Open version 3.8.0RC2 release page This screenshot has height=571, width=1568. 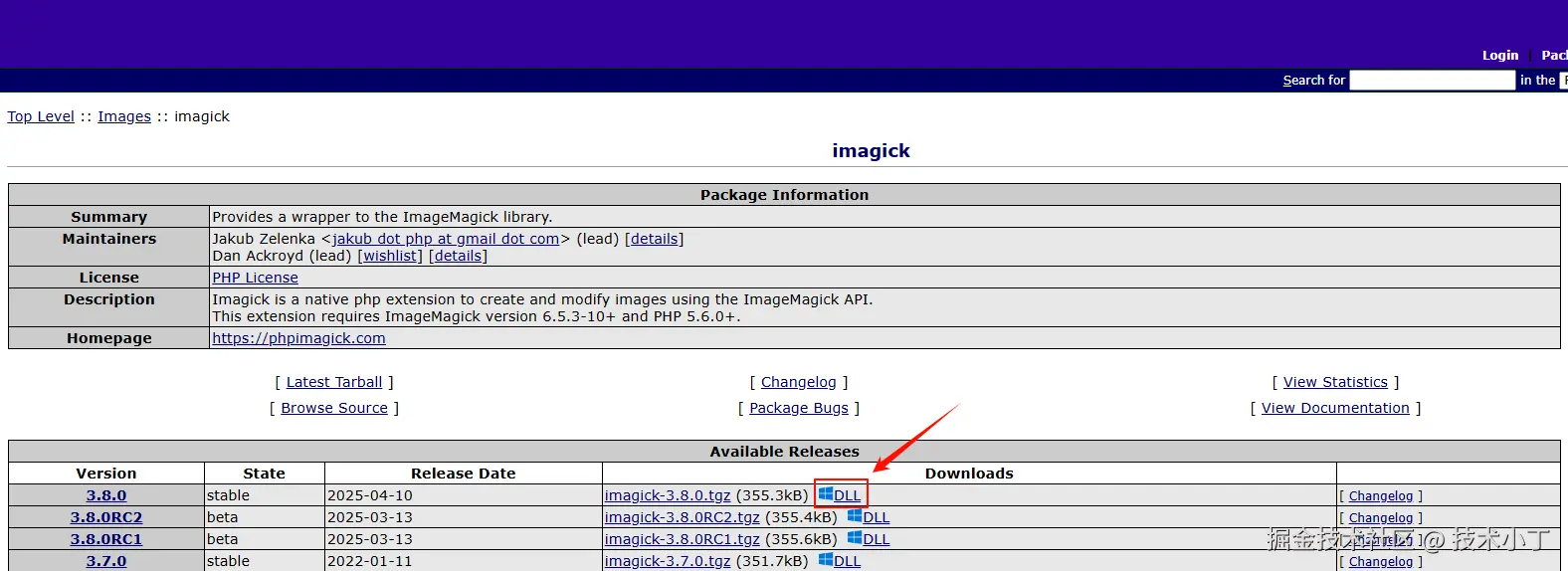pyautogui.click(x=106, y=517)
